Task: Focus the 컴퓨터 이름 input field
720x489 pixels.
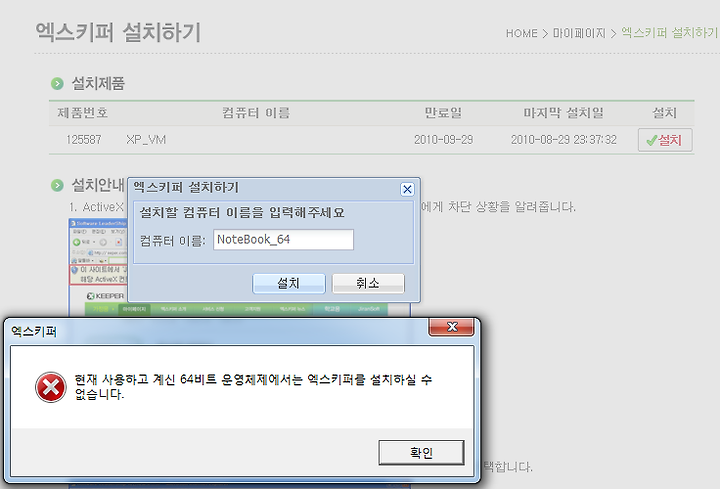Action: (x=283, y=240)
